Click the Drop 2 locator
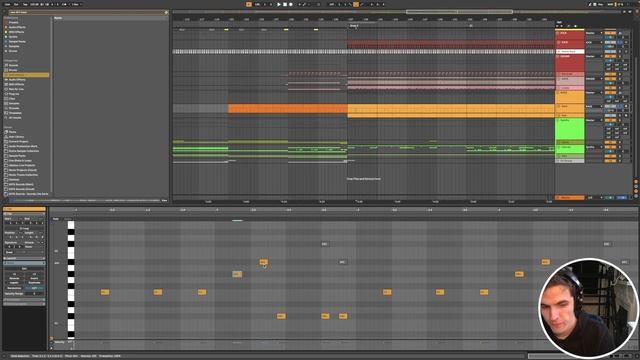 354,26
